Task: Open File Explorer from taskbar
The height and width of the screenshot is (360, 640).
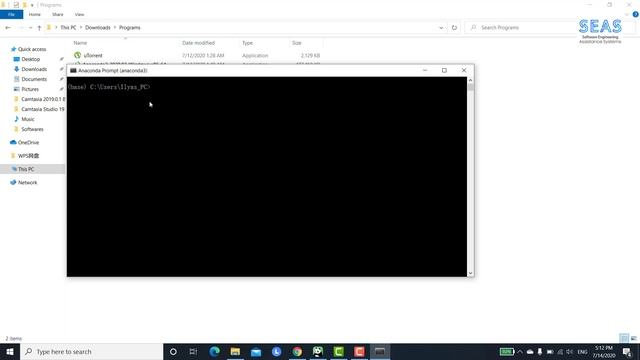Action: pos(235,351)
